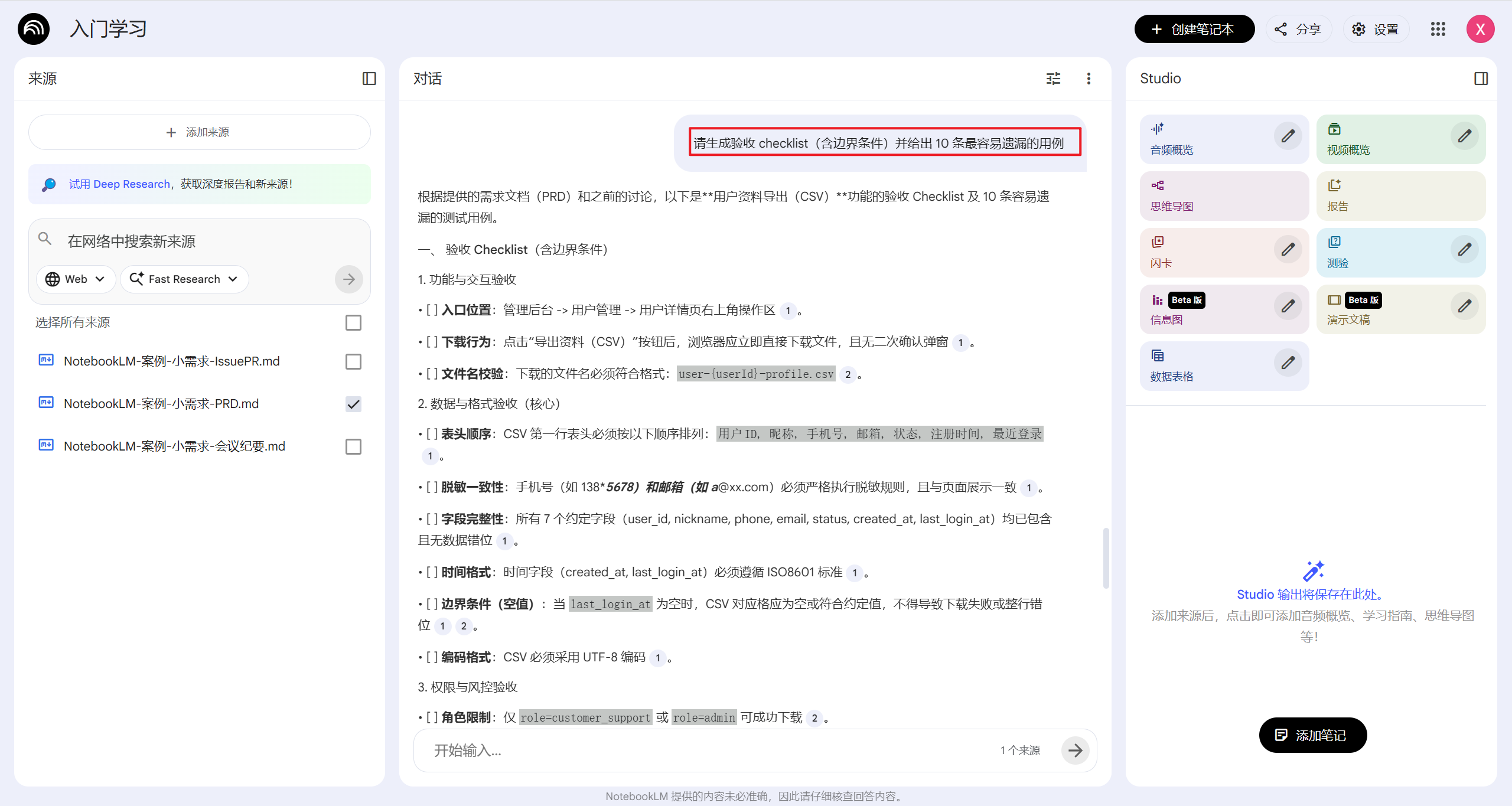Open source NotebookLM-案例-小需求-IssuePR.md
The image size is (1512, 806).
172,361
